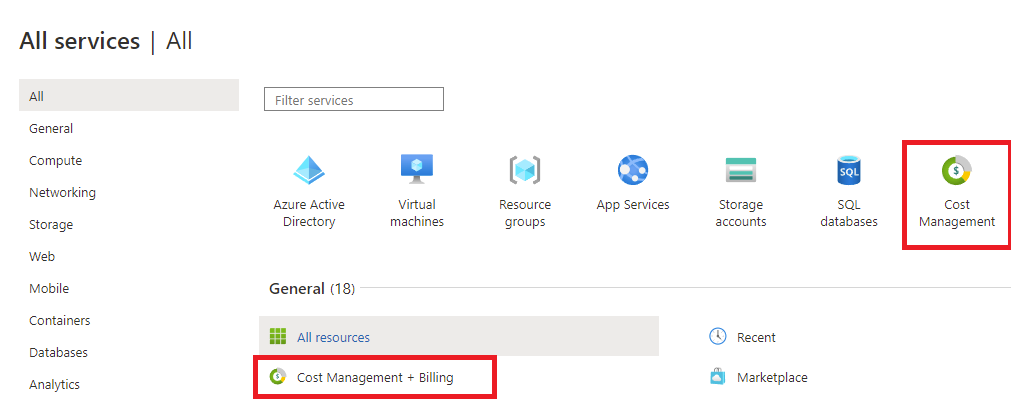Open the Storage accounts icon
1011x399 pixels.
[x=740, y=170]
